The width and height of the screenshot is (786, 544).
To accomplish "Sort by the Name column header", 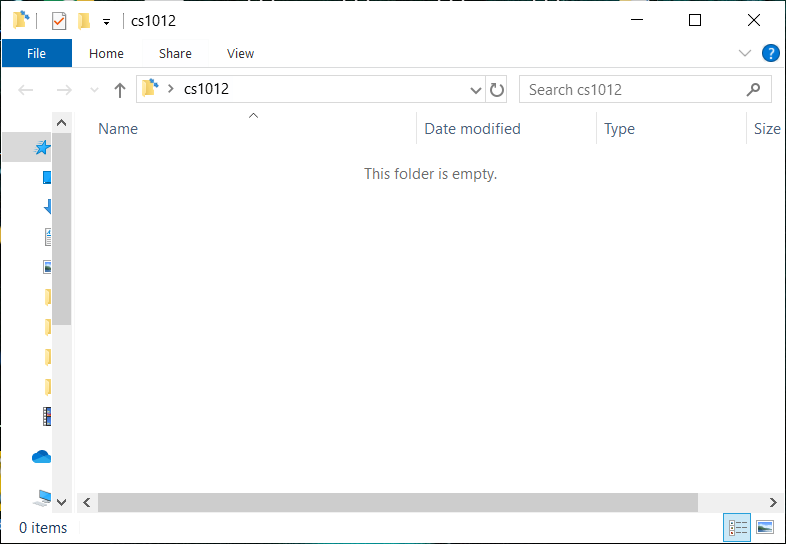I will coord(118,129).
